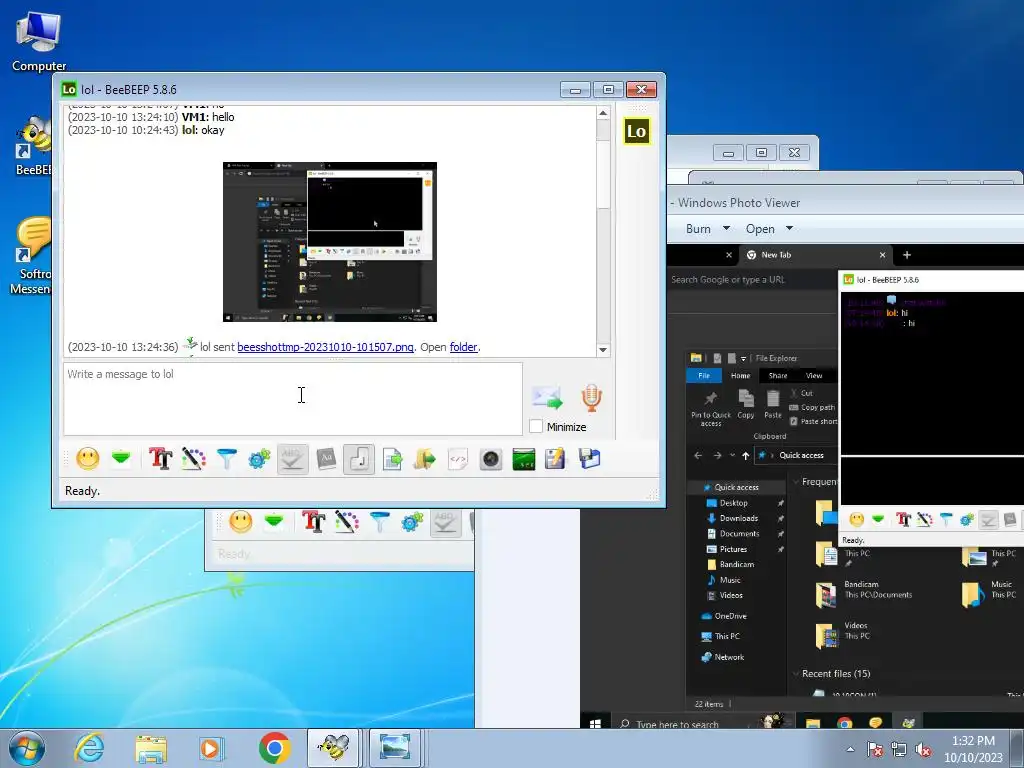Open the Action Center flag tray icon

coord(875,750)
